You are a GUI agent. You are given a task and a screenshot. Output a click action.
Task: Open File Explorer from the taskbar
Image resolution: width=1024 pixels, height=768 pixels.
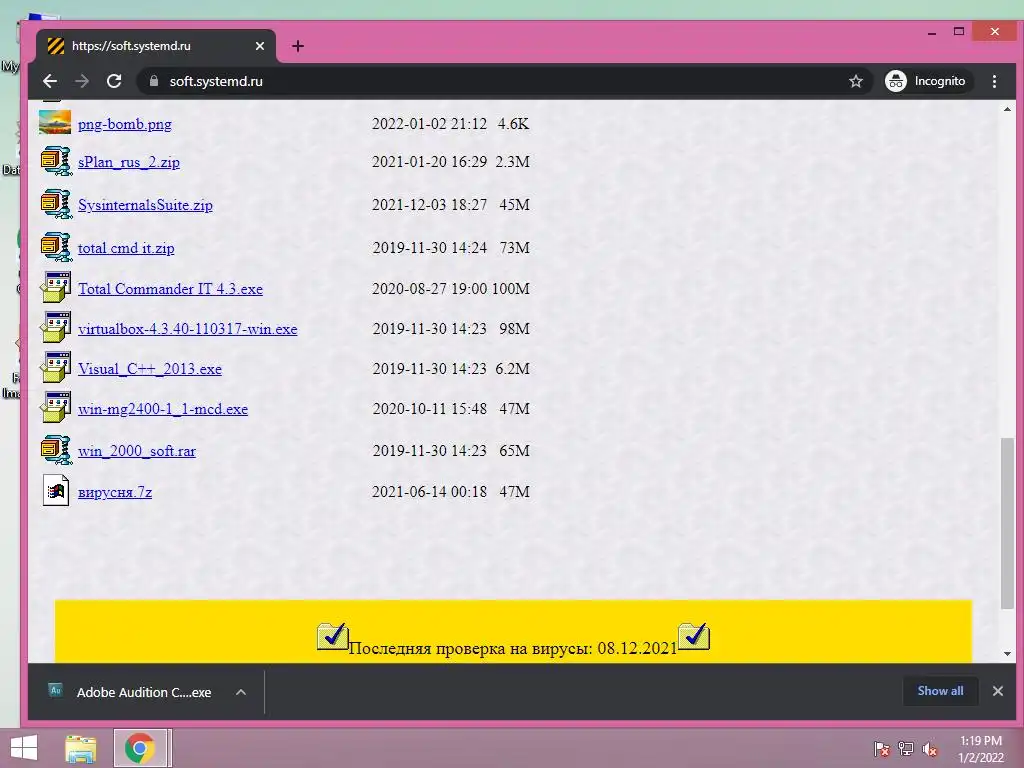click(x=81, y=748)
